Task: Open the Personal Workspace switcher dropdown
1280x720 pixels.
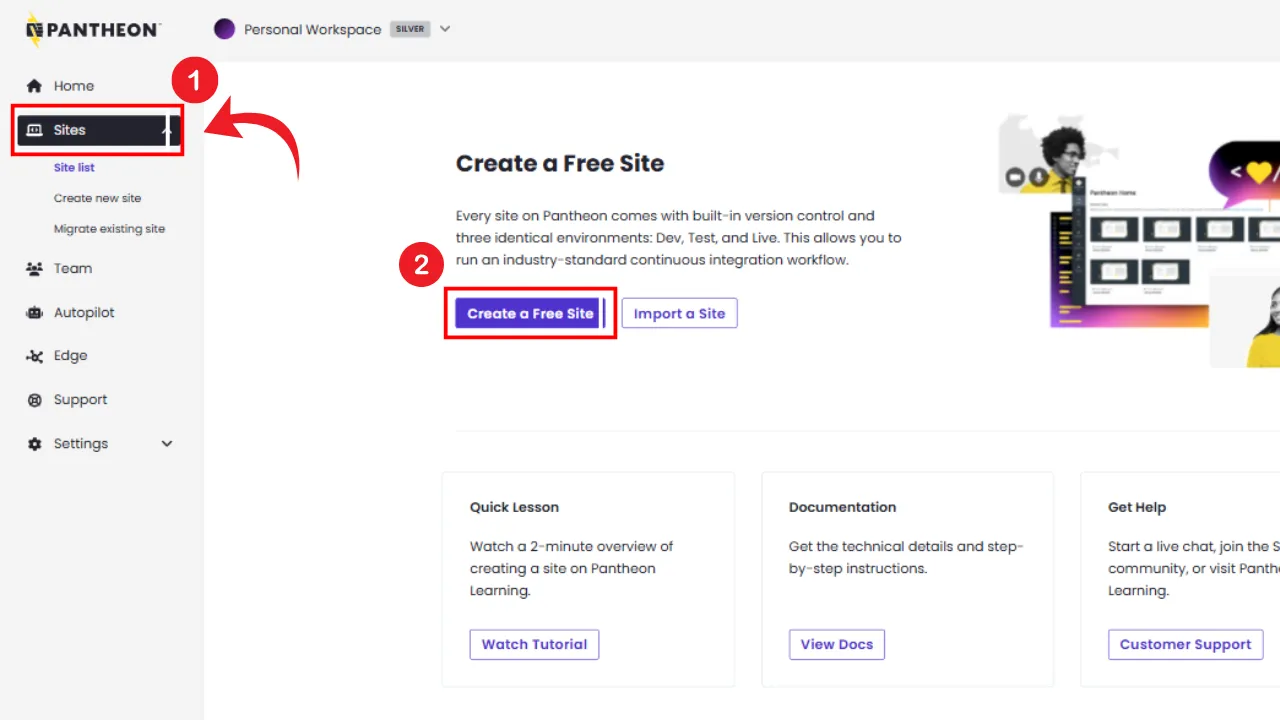Action: pyautogui.click(x=445, y=29)
